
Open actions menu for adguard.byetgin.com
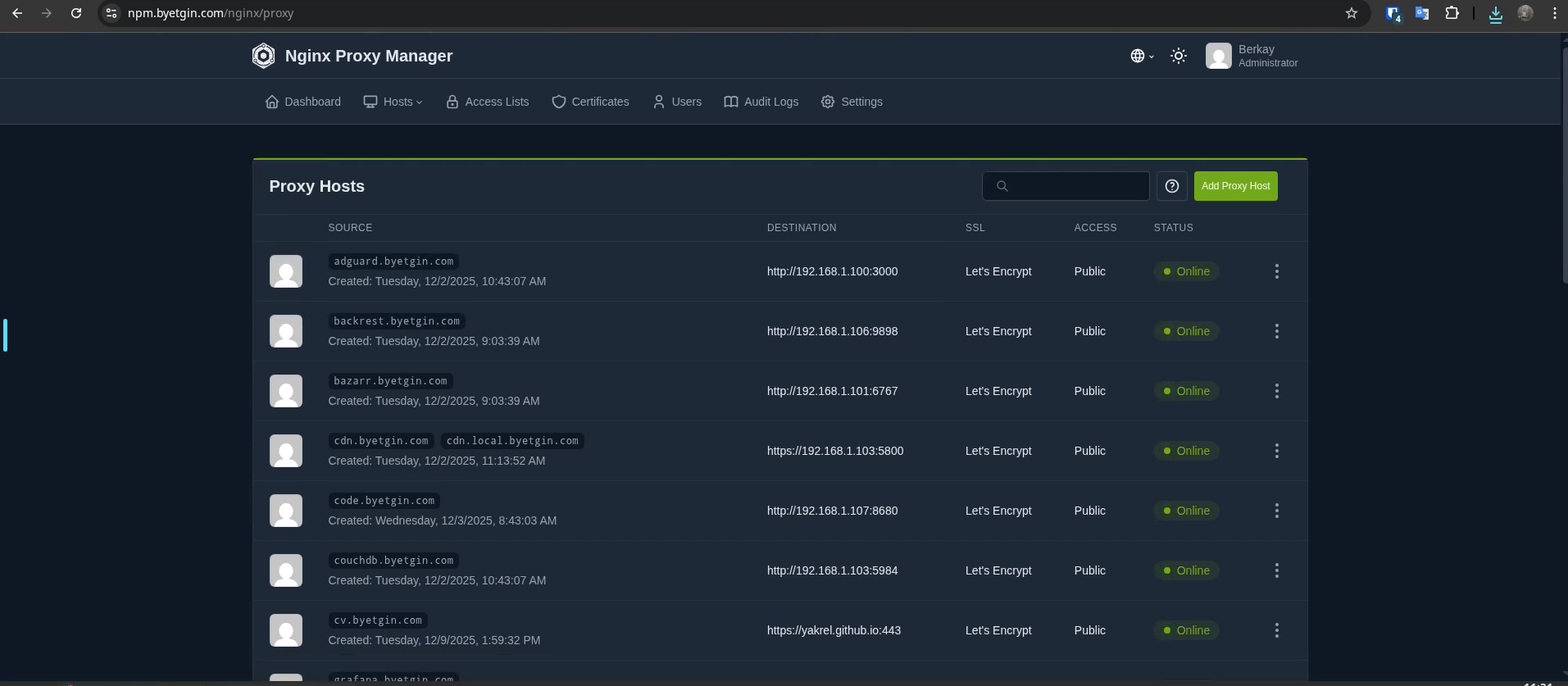(x=1276, y=271)
